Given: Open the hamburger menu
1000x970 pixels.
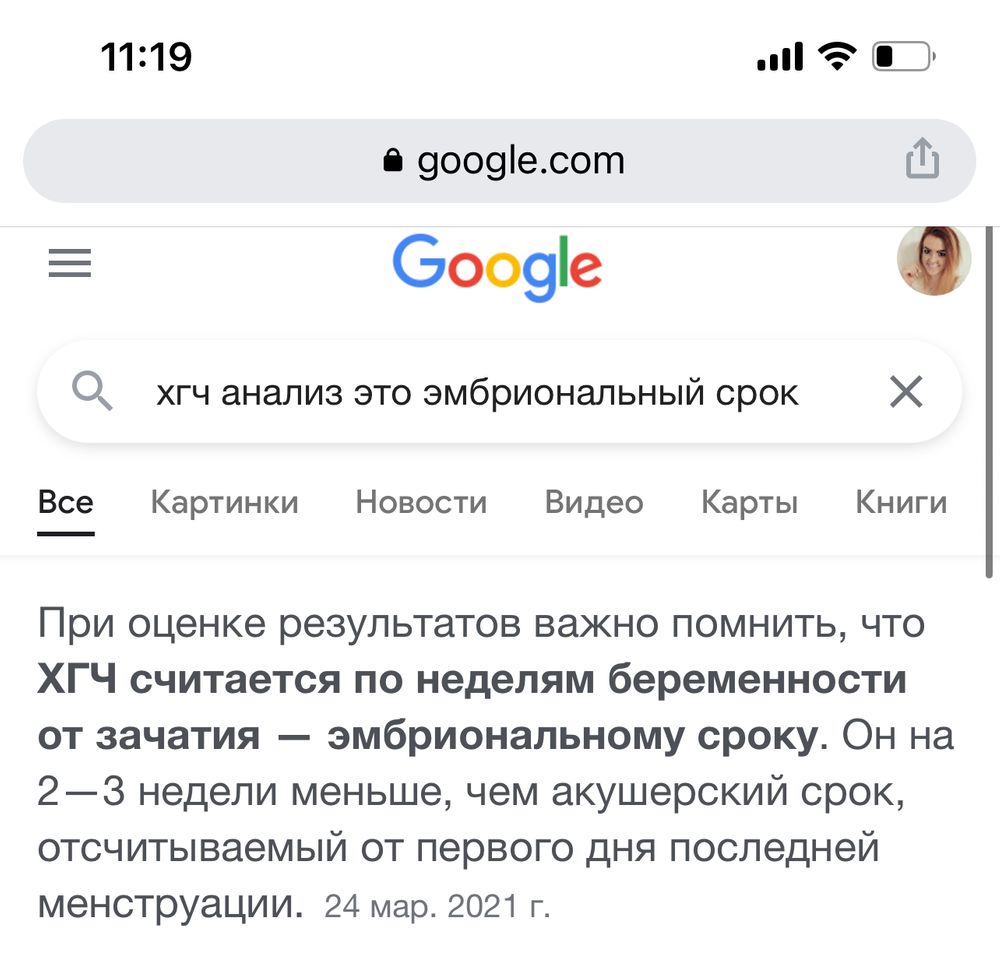Looking at the screenshot, I should point(69,263).
